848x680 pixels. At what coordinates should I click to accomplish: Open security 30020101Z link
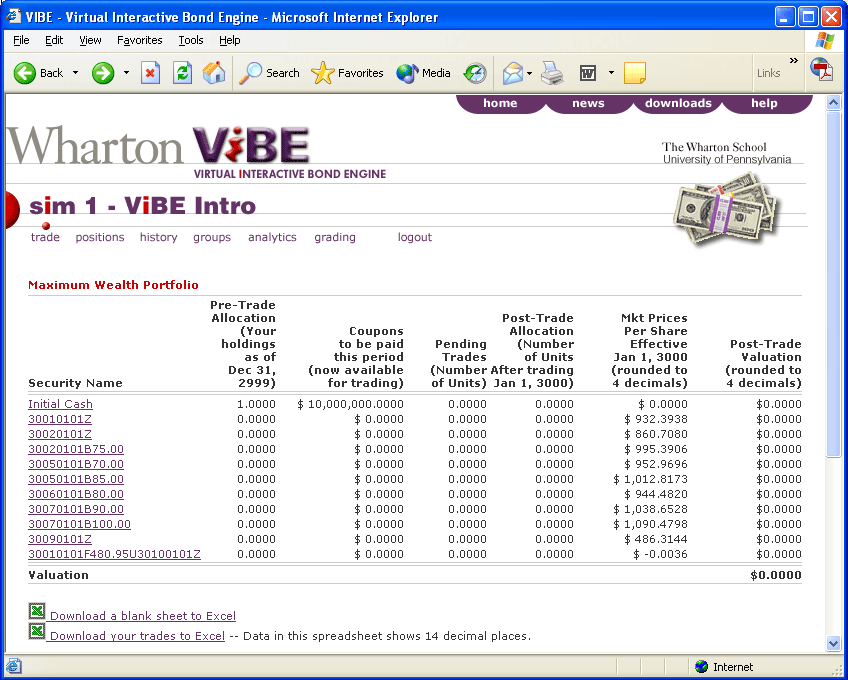[60, 434]
